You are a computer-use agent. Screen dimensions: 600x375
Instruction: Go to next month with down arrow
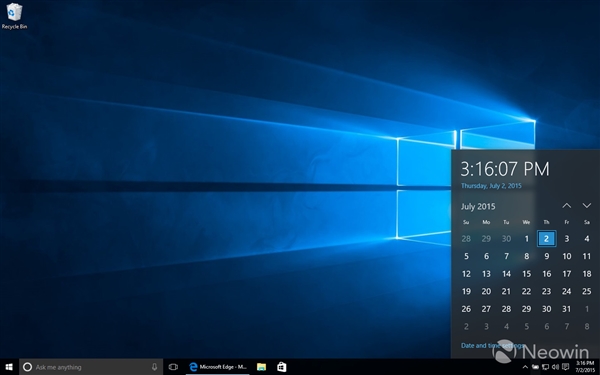[587, 206]
